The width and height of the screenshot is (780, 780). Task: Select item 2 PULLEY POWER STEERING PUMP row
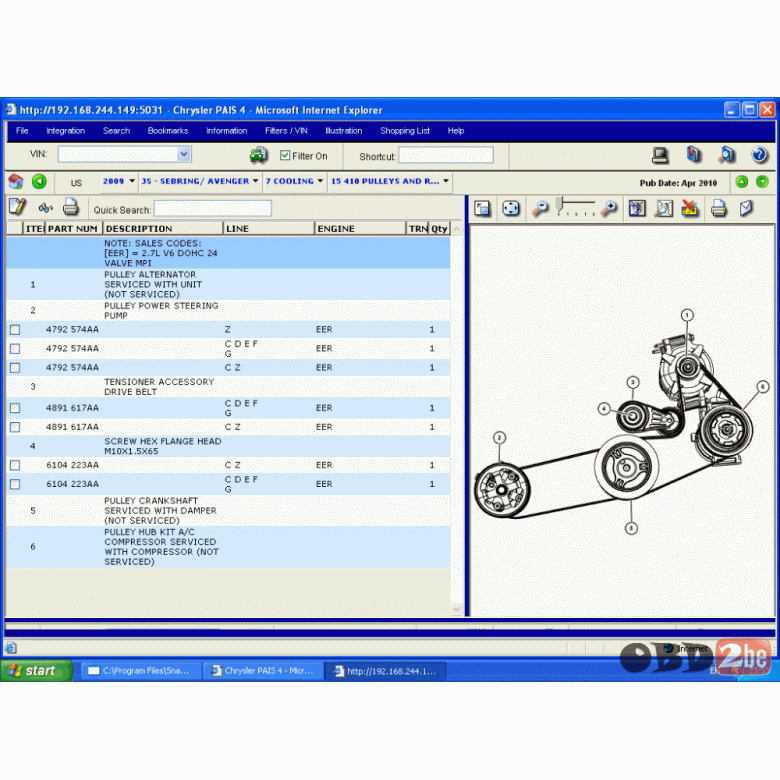[228, 310]
